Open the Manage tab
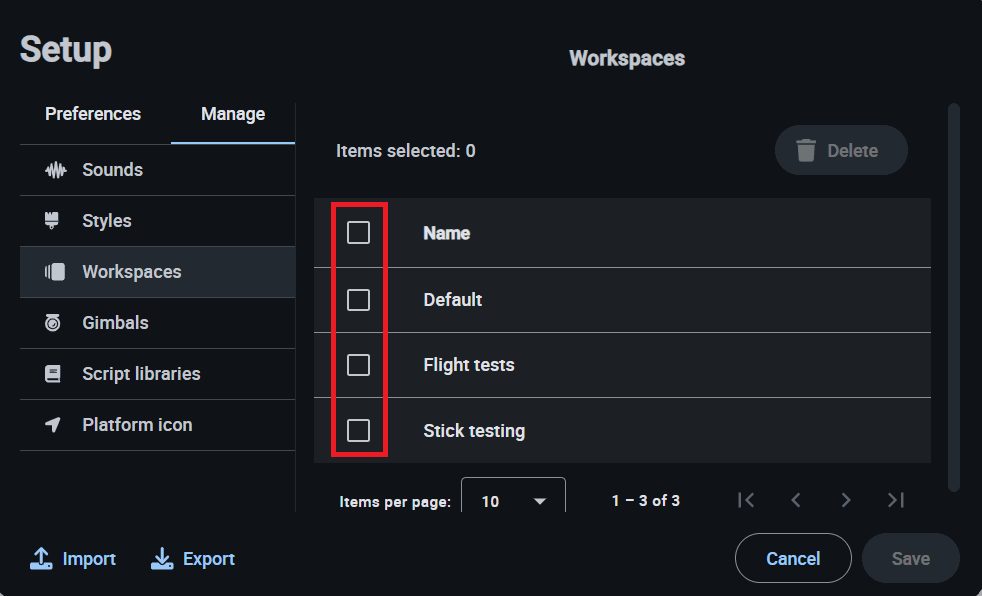Screen dimensions: 982x596 [x=233, y=114]
